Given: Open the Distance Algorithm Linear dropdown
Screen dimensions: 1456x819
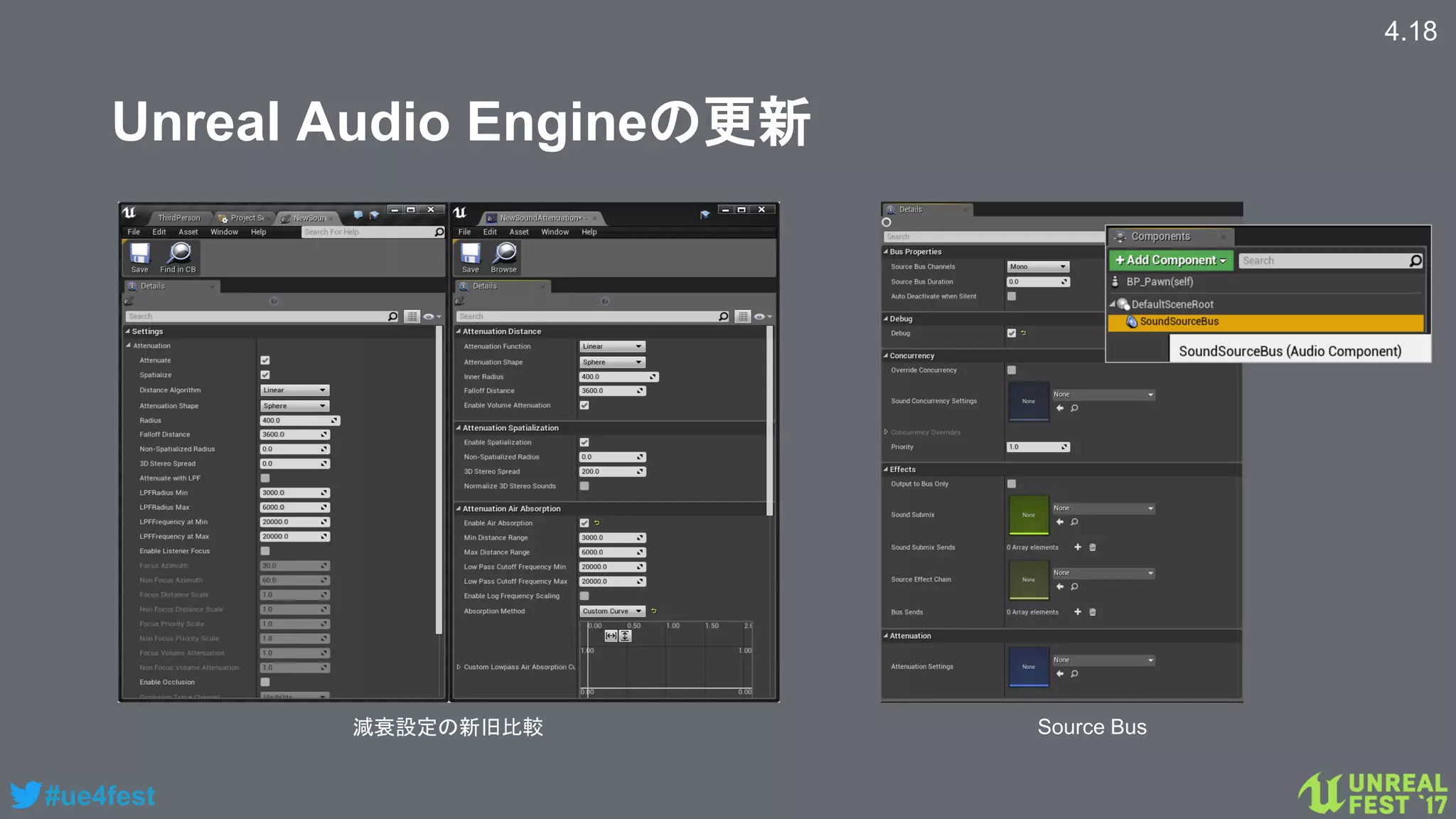Looking at the screenshot, I should pos(294,390).
